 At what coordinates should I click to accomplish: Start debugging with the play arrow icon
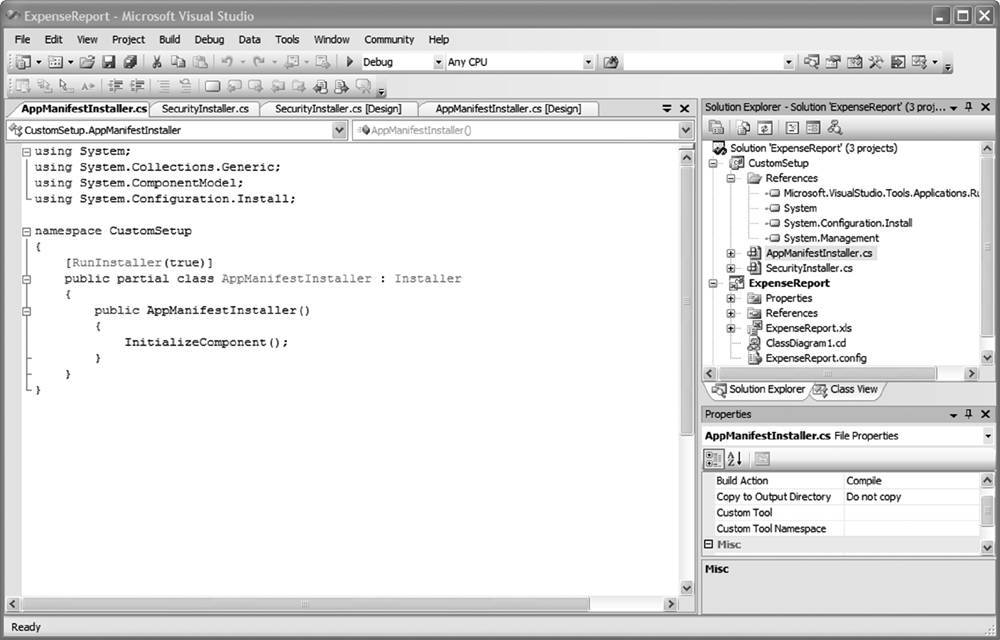[349, 62]
